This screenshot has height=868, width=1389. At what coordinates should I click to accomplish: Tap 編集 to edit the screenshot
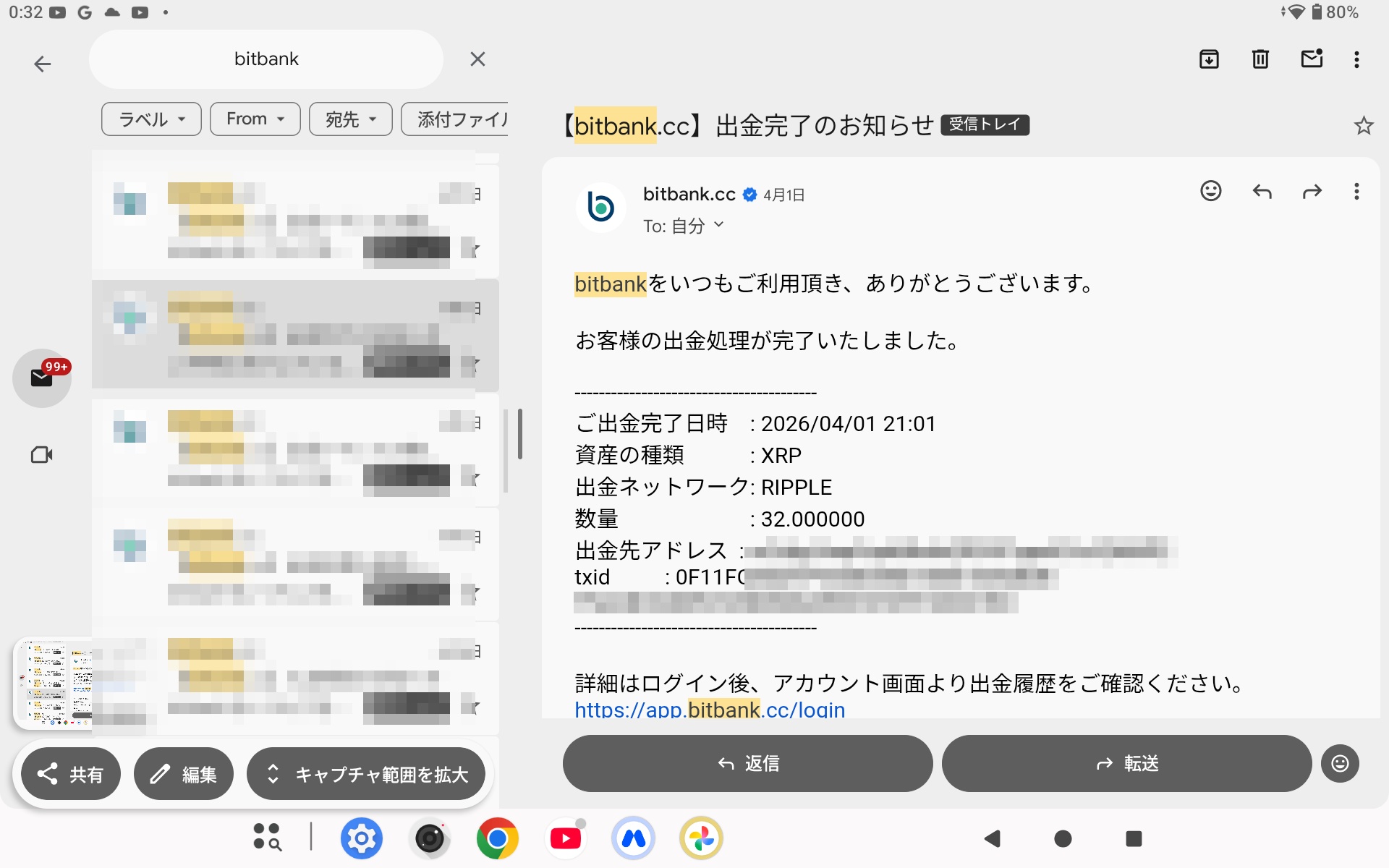tap(184, 774)
